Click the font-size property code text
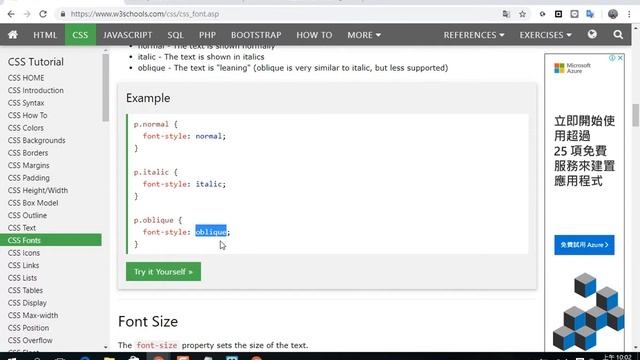640x360 pixels. click(x=157, y=345)
